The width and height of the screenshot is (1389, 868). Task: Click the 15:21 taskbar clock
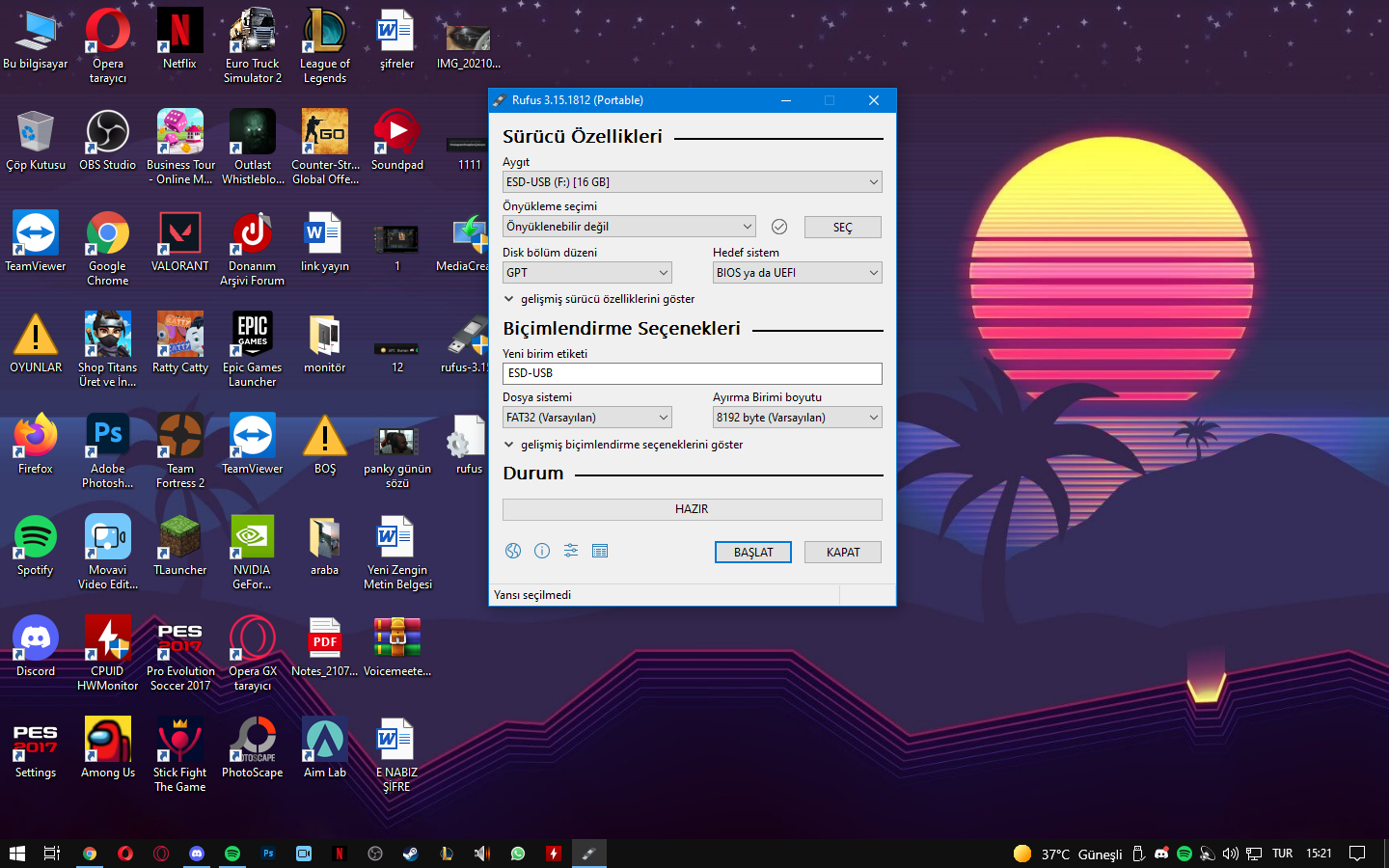coord(1319,854)
